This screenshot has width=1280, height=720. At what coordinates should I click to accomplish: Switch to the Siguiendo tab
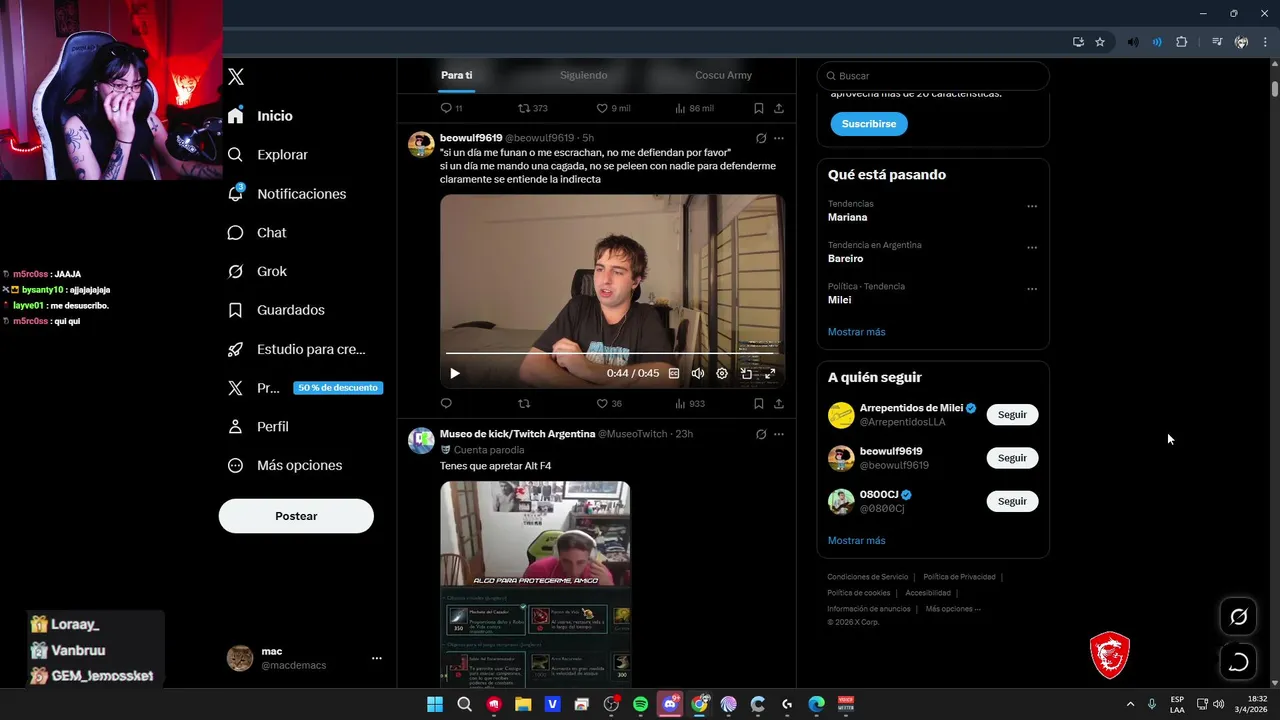pos(583,75)
